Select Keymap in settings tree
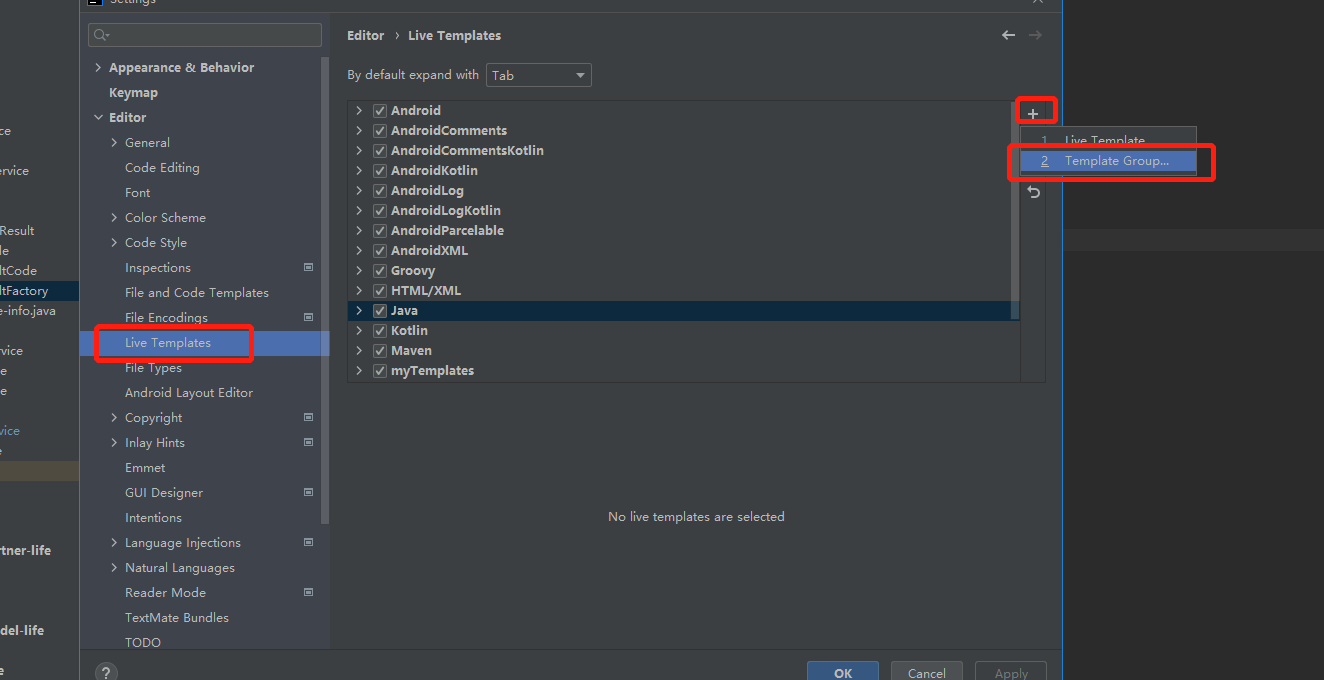 133,92
